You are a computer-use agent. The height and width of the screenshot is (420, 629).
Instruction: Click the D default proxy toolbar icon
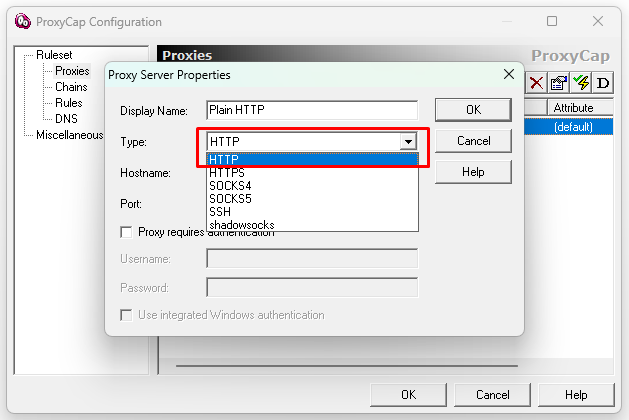coord(603,83)
